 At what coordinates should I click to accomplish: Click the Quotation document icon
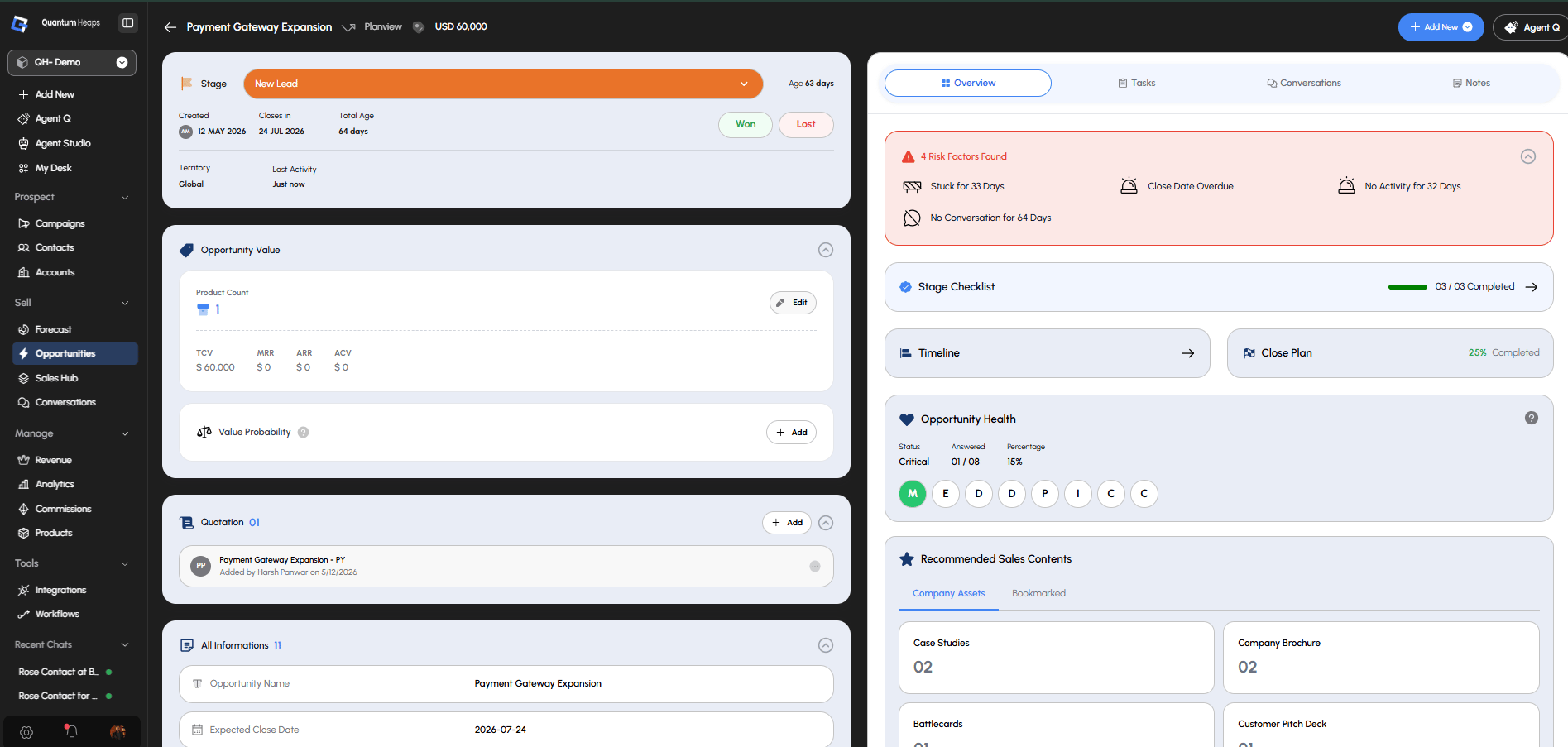[187, 523]
